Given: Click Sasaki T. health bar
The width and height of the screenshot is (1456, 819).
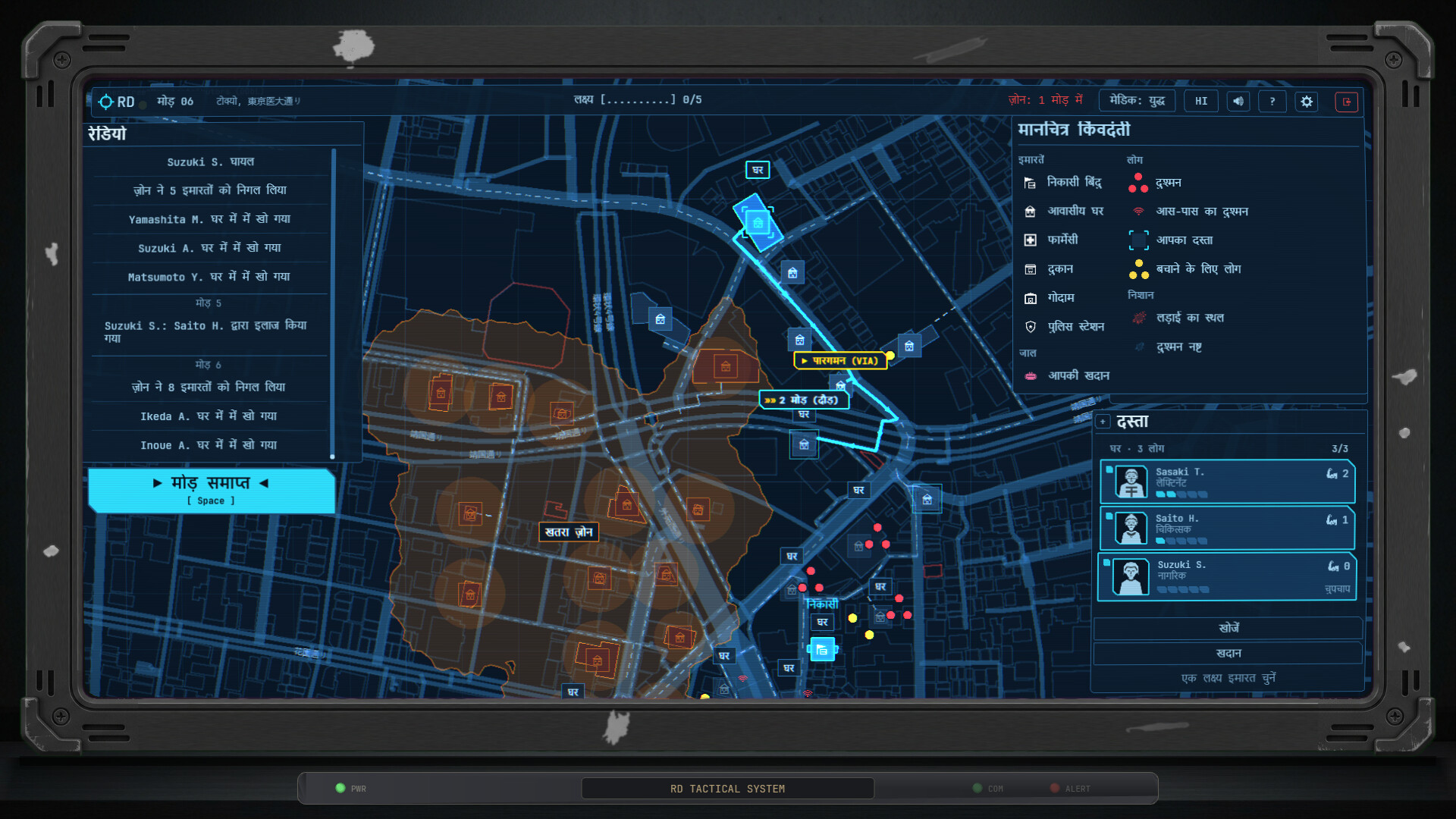Looking at the screenshot, I should pos(1181,494).
